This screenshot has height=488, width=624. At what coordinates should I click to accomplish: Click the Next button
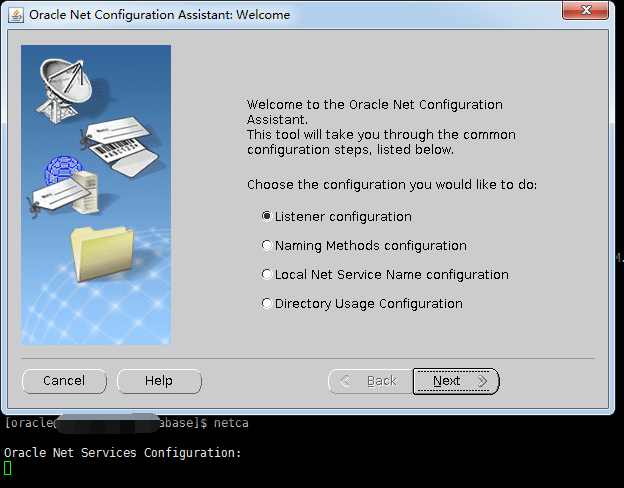coord(456,381)
